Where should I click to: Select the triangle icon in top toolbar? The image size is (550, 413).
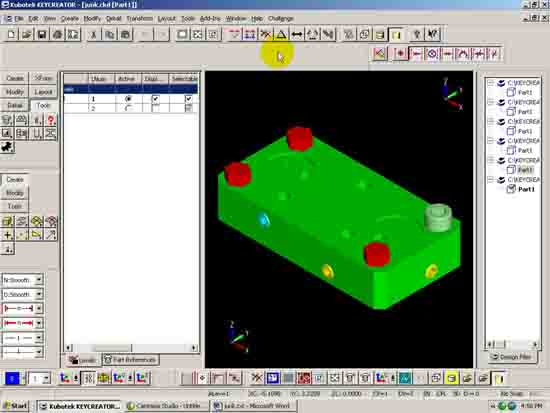coord(281,34)
